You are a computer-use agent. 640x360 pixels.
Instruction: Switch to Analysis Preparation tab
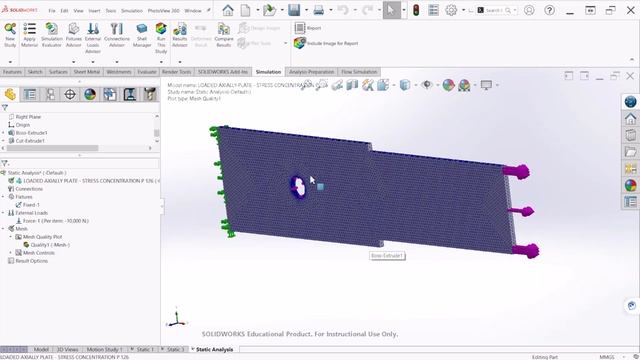tap(311, 72)
